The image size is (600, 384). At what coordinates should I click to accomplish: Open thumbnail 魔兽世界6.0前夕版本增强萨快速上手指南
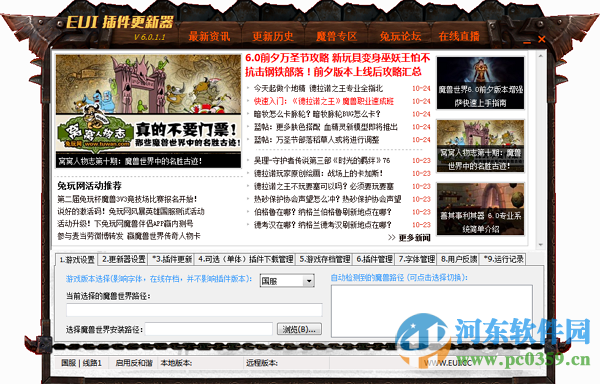(x=481, y=83)
